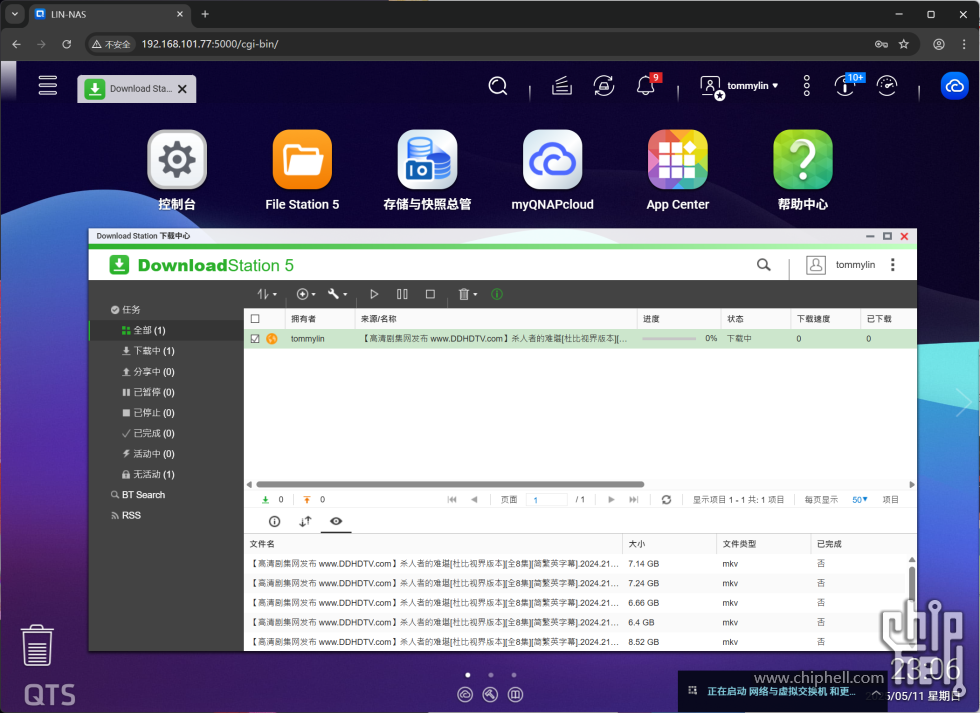This screenshot has height=713, width=980.
Task: Launch App Center from desktop
Action: click(x=678, y=159)
